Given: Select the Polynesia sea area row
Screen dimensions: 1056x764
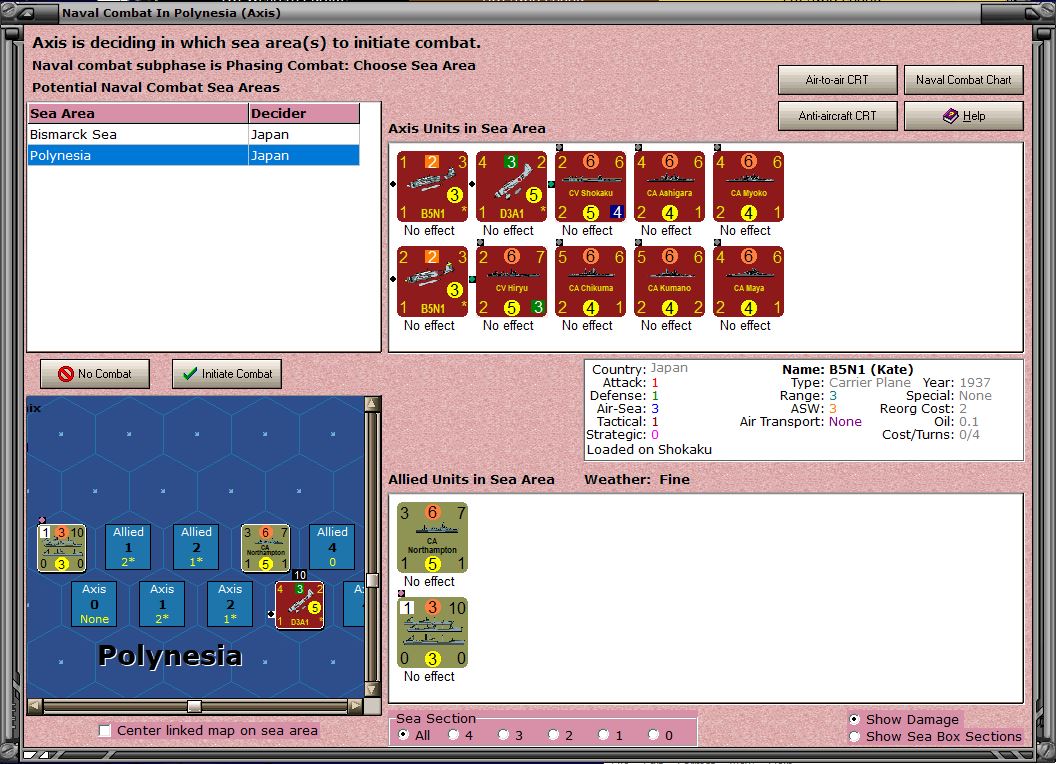Looking at the screenshot, I should tap(193, 155).
